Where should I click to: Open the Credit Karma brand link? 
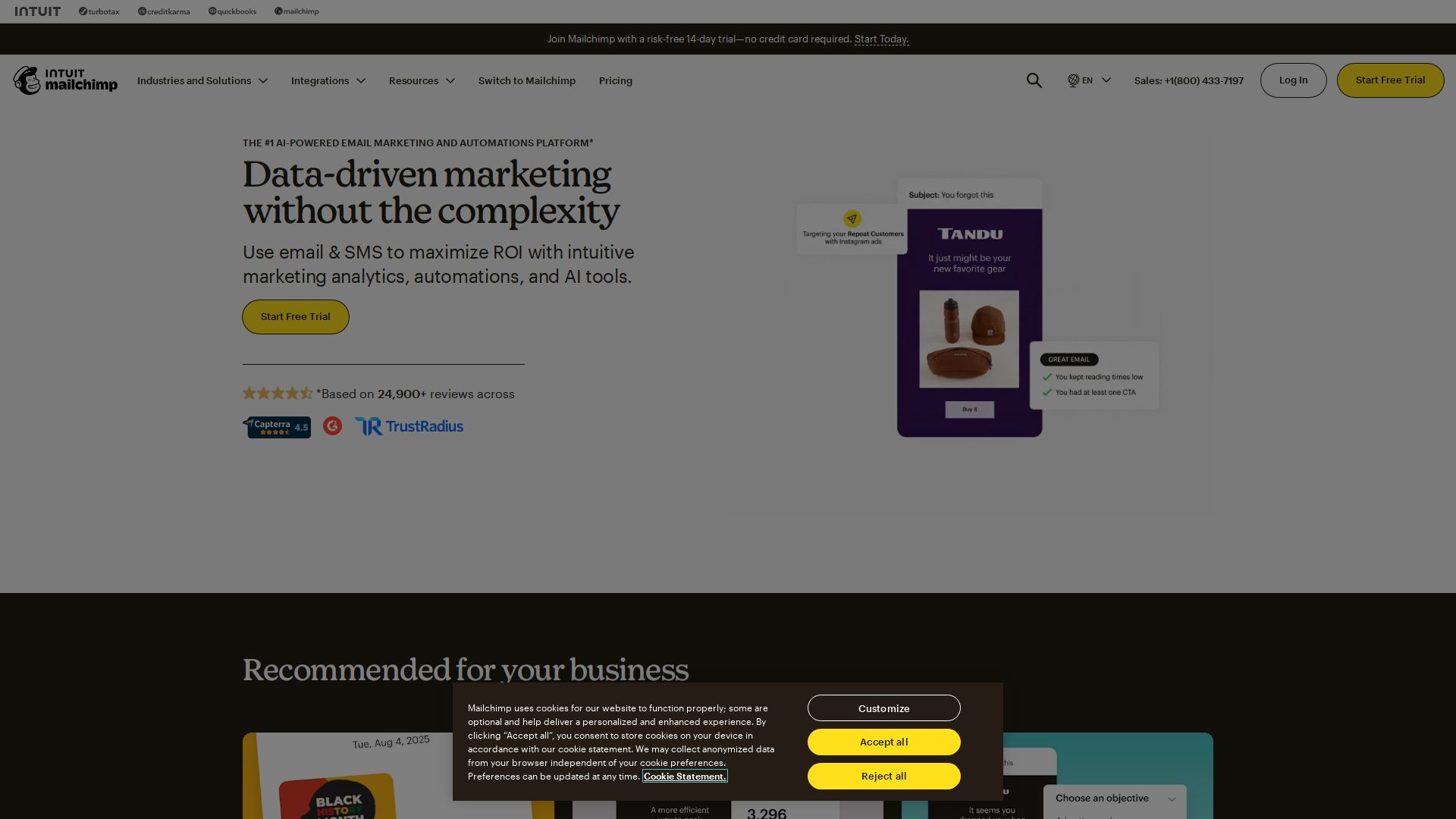pyautogui.click(x=164, y=11)
